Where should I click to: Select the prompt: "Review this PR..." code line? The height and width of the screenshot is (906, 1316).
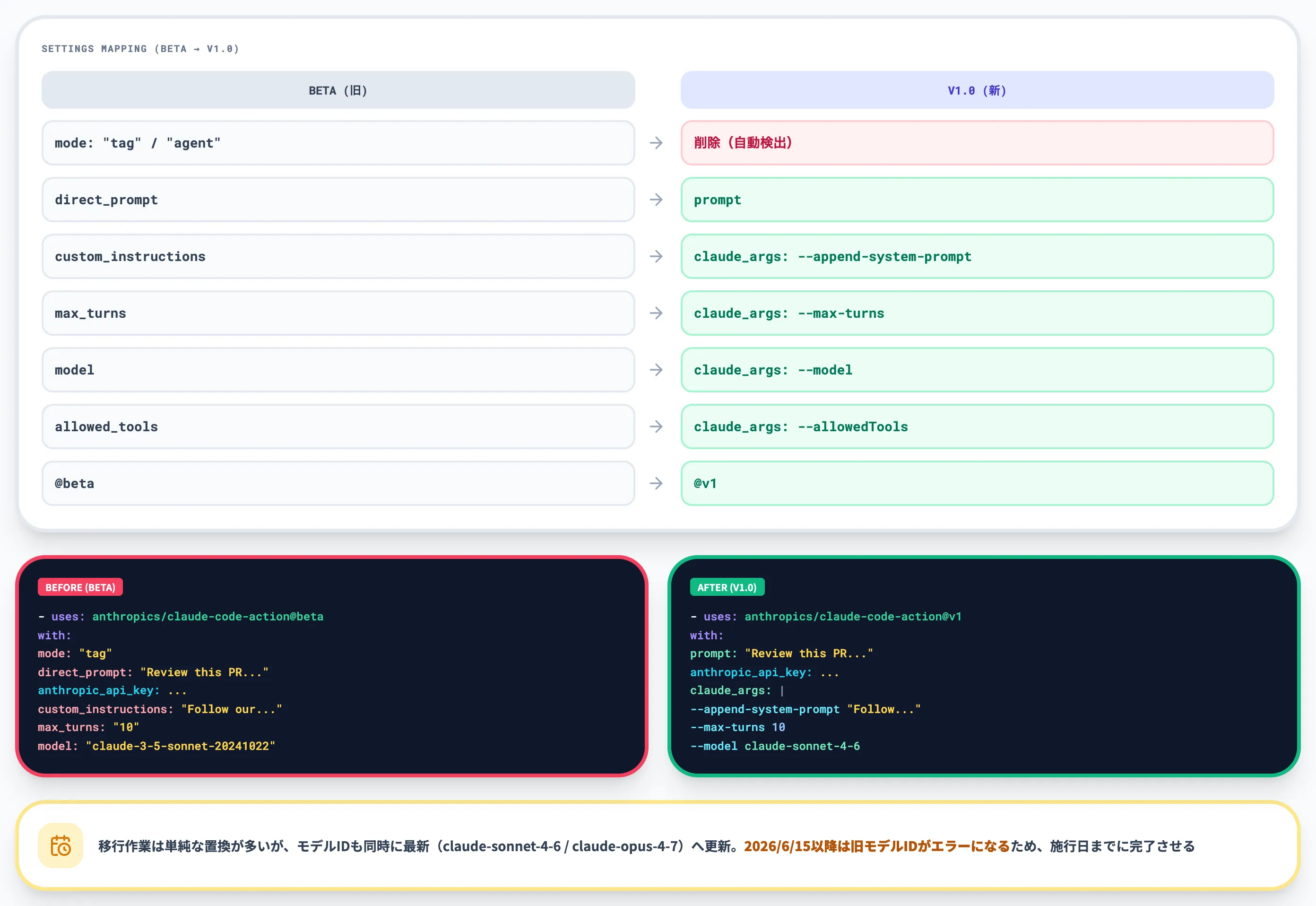781,653
